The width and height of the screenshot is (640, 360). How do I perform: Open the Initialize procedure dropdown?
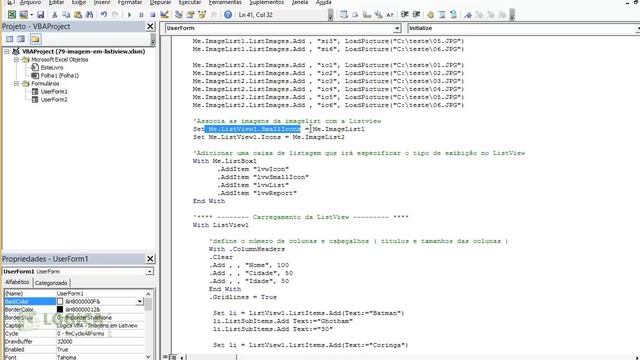(638, 28)
